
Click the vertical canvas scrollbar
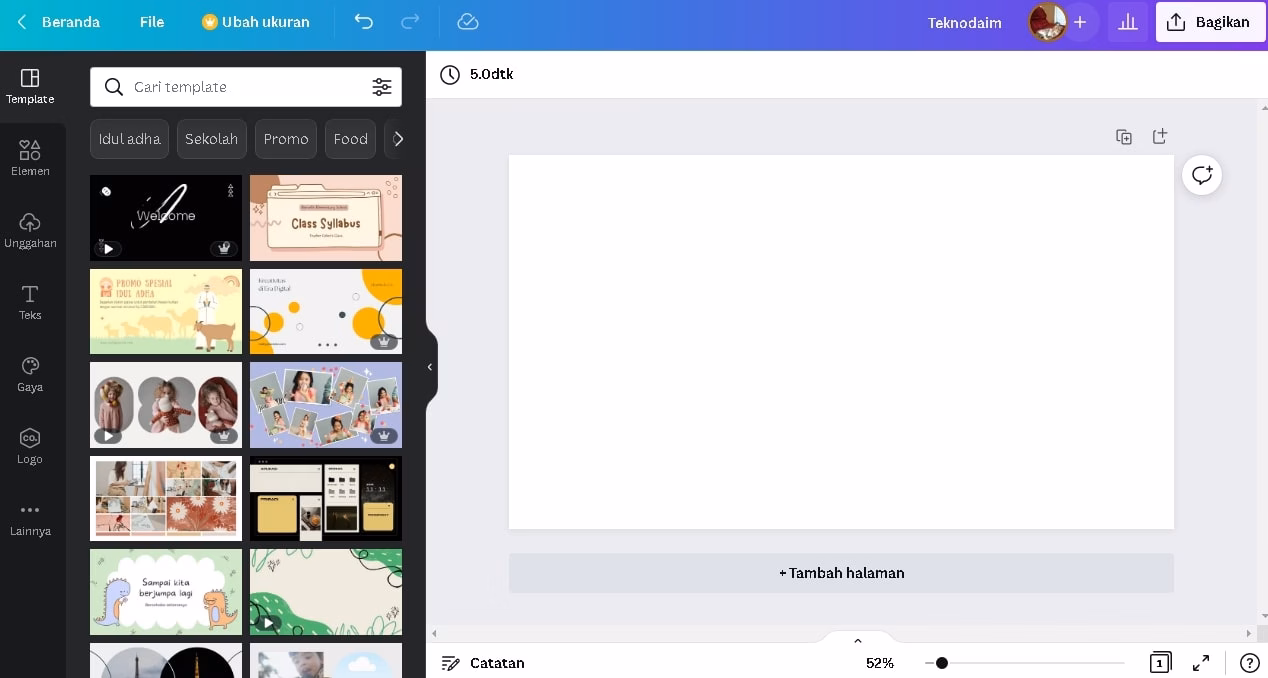pyautogui.click(x=1262, y=360)
